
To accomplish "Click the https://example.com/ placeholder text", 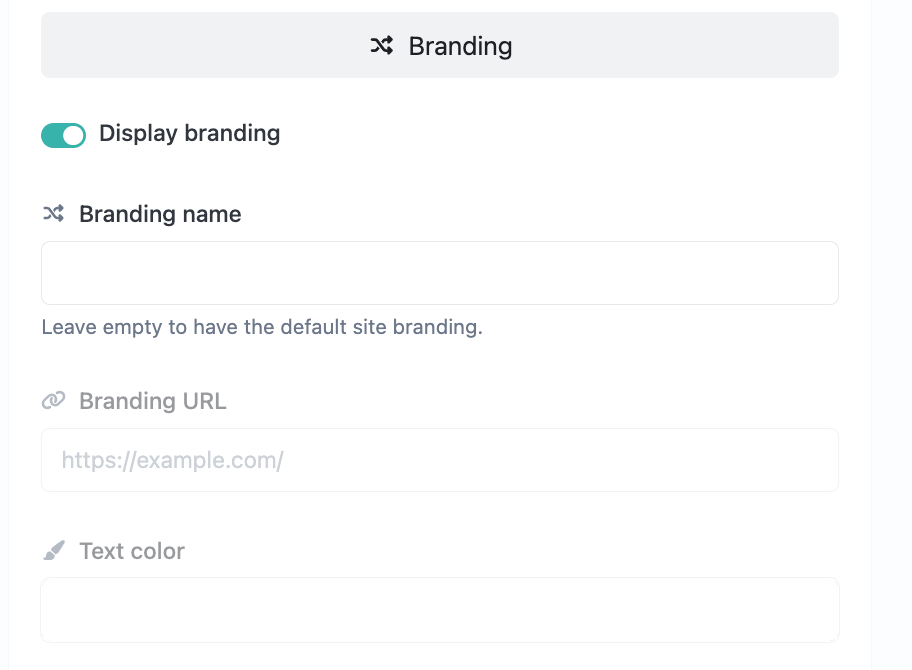I will click(x=172, y=460).
